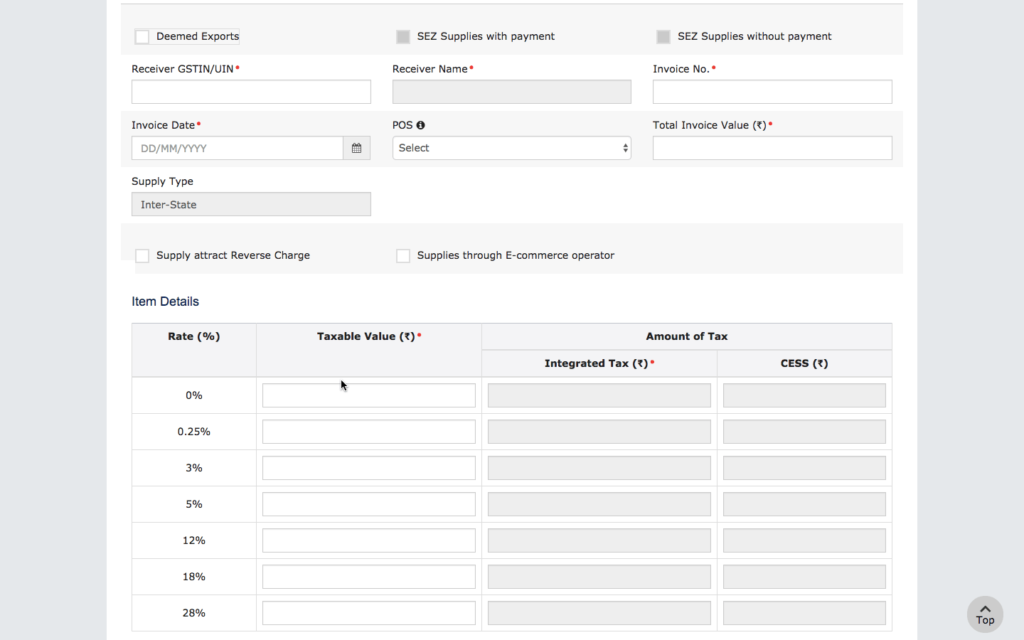Click the Taxable Value field for 3%
Image resolution: width=1024 pixels, height=640 pixels.
point(368,467)
